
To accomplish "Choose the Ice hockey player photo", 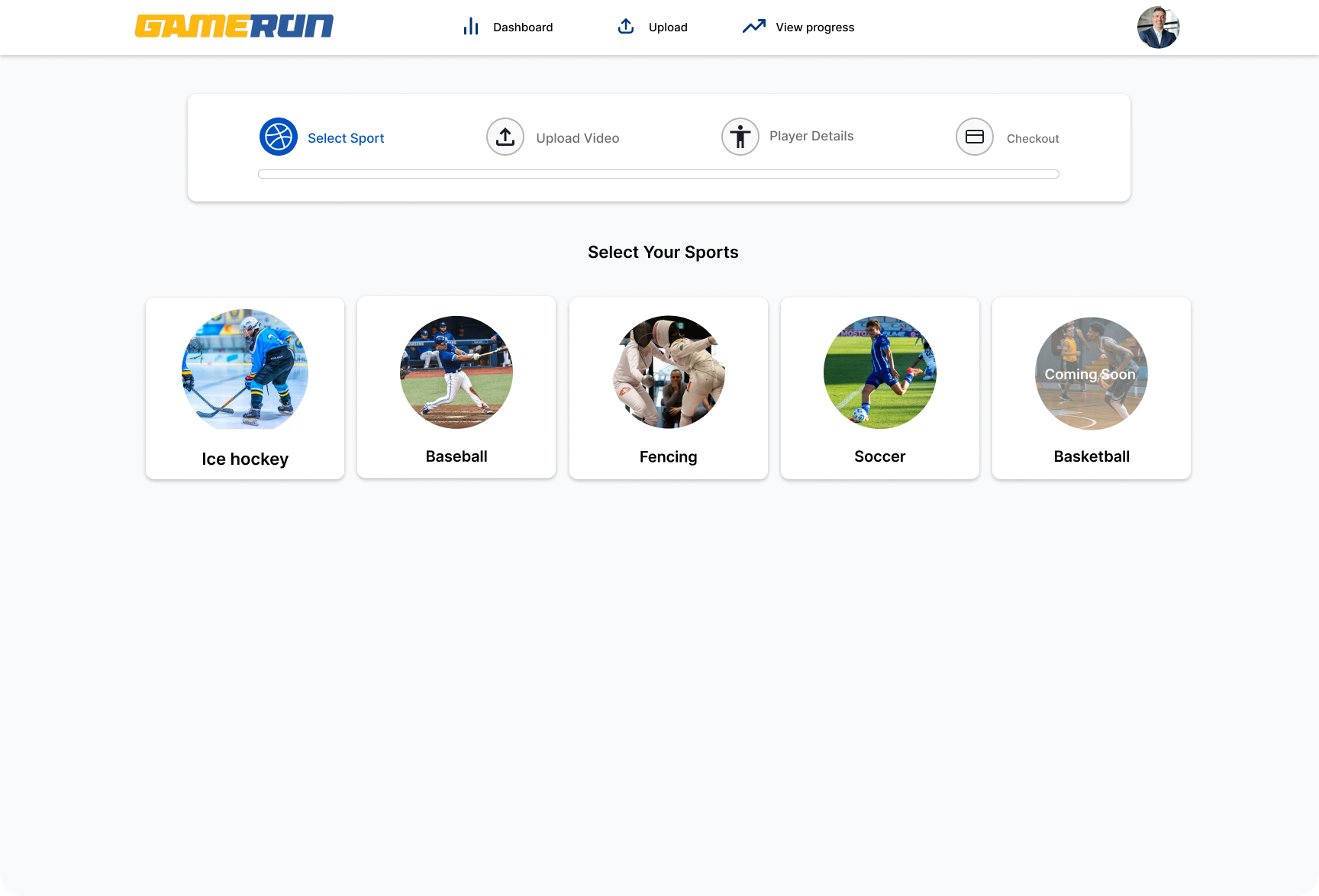I will coord(245,369).
